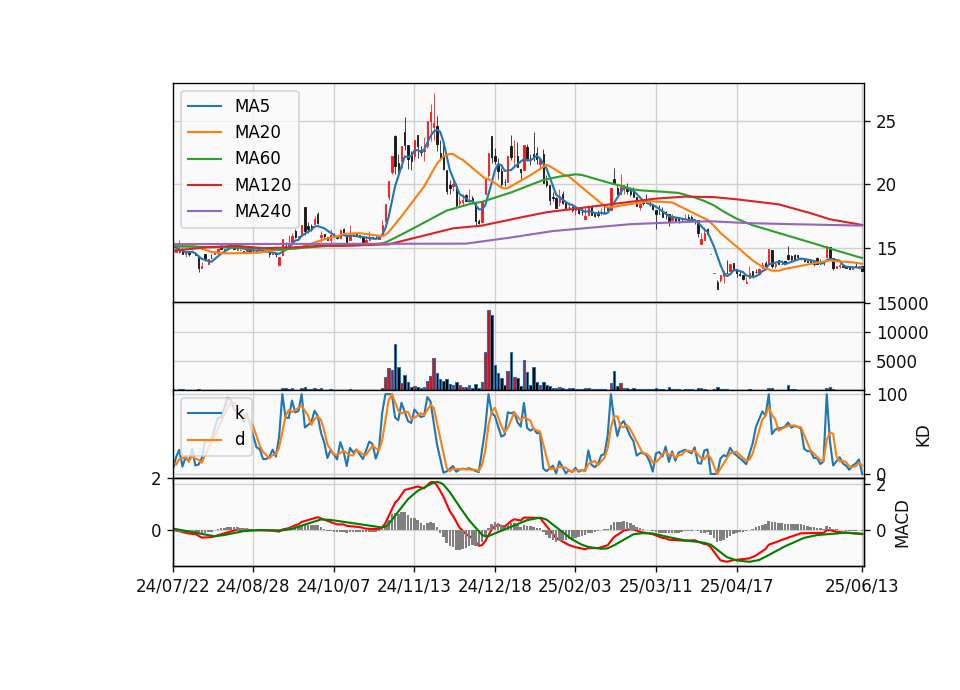Click the orange MA20 legend line sample
This screenshot has width=960, height=690.
click(204, 132)
